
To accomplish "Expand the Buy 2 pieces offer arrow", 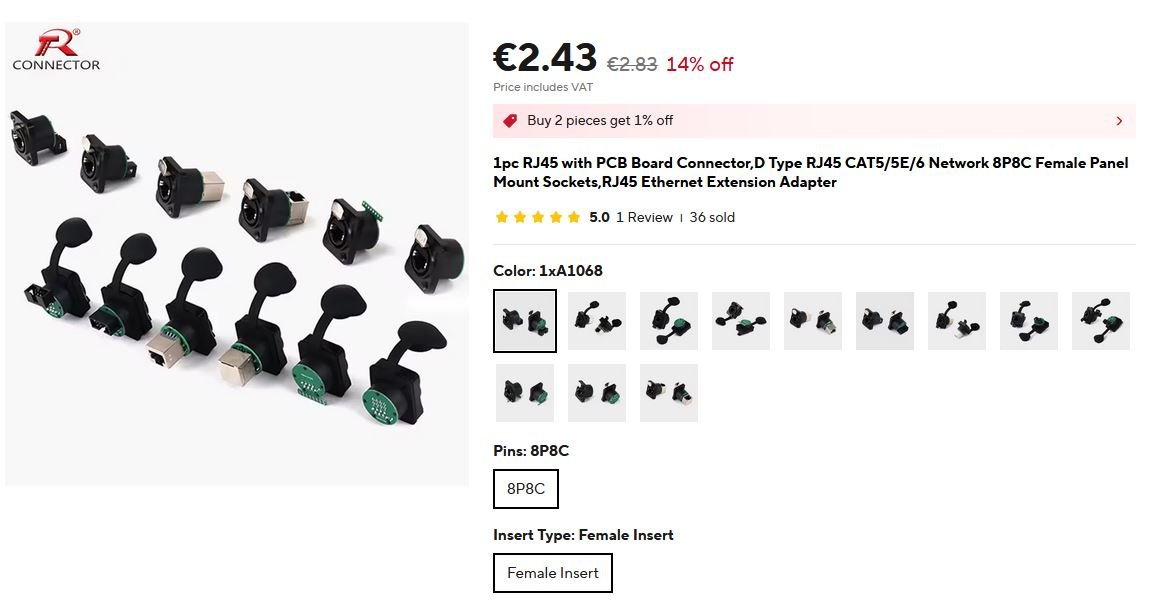I will [1119, 121].
